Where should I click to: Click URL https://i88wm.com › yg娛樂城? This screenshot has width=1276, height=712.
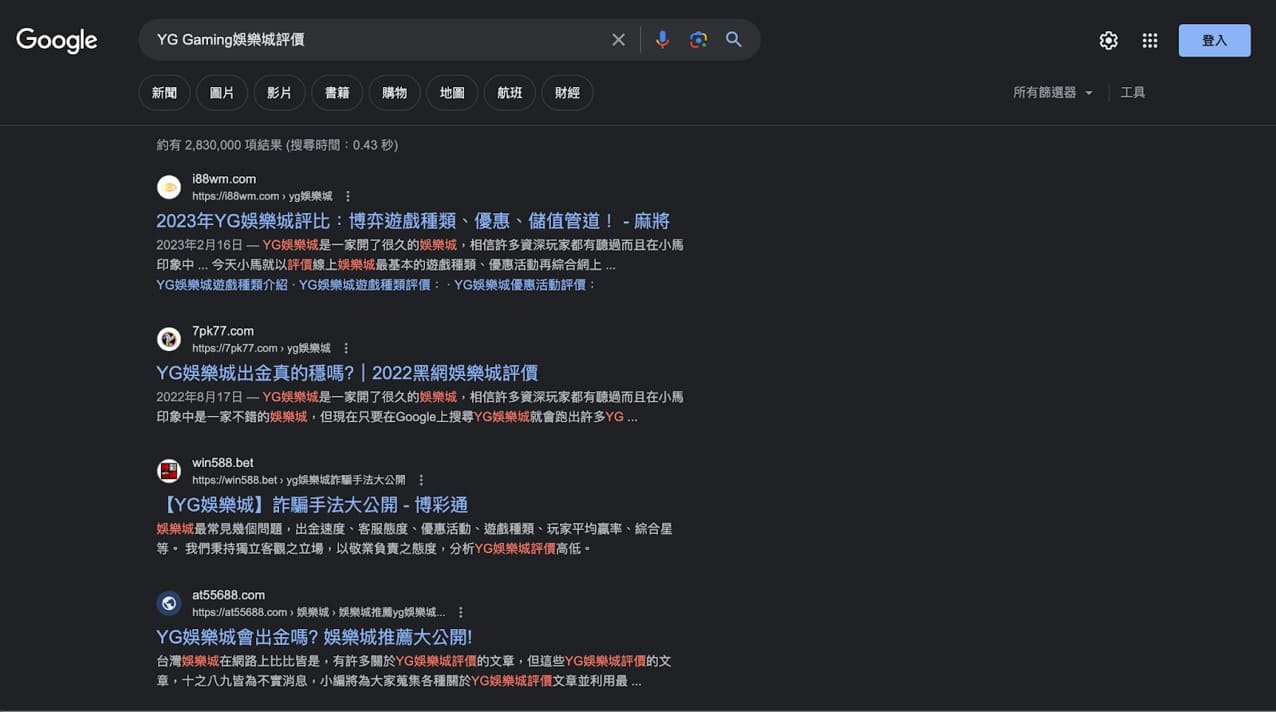point(262,196)
